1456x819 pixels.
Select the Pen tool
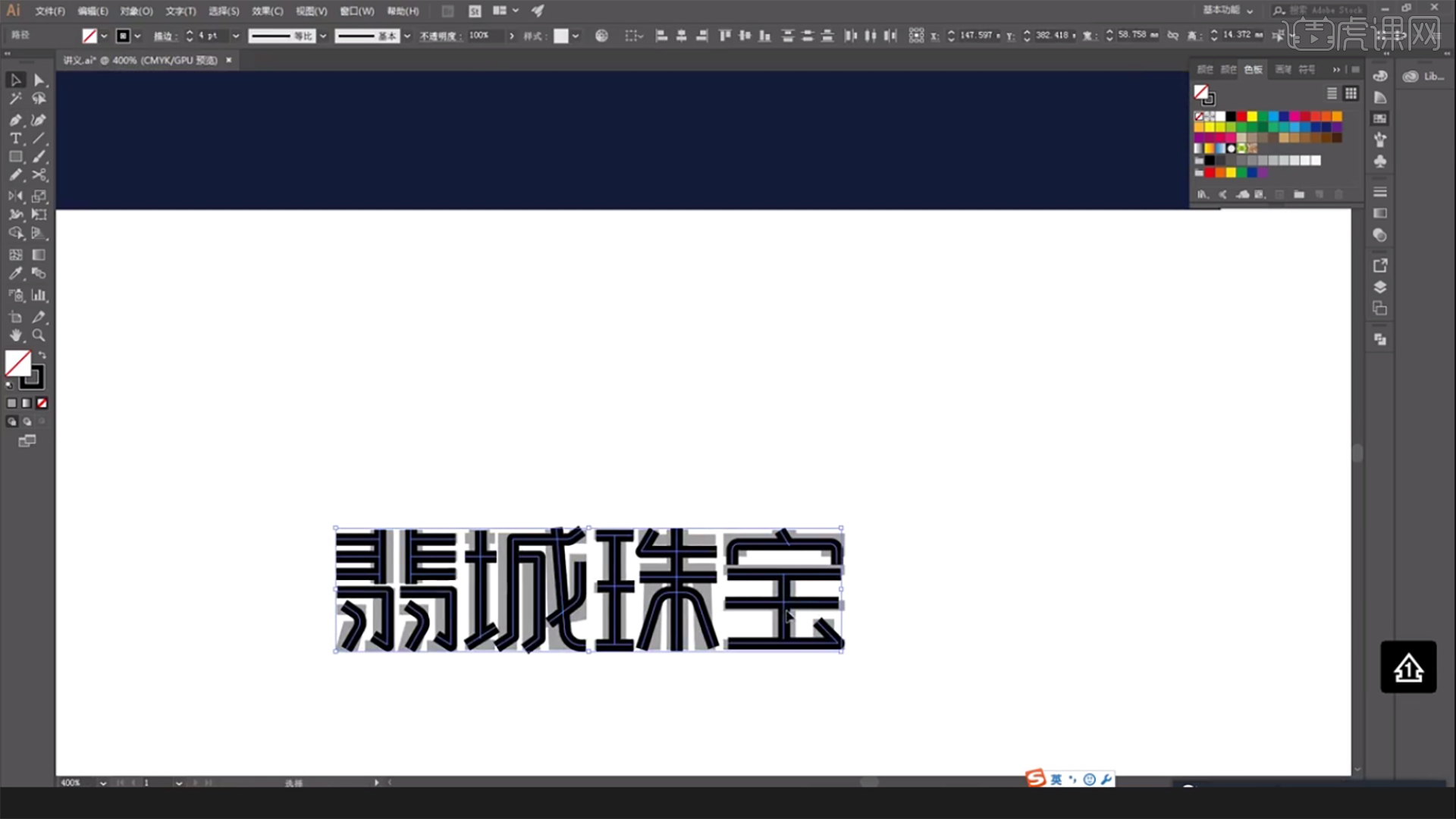click(14, 118)
